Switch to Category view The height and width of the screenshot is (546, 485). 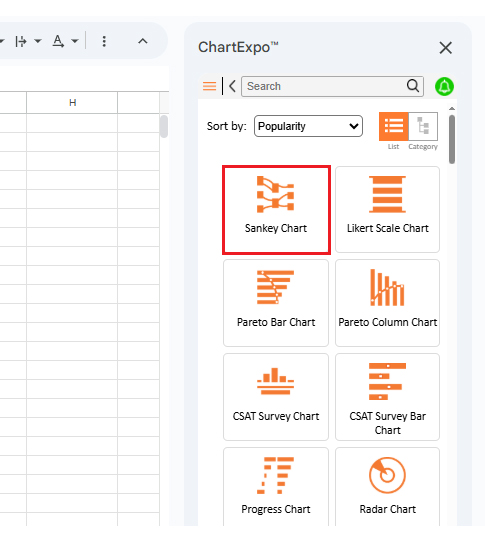(x=423, y=126)
